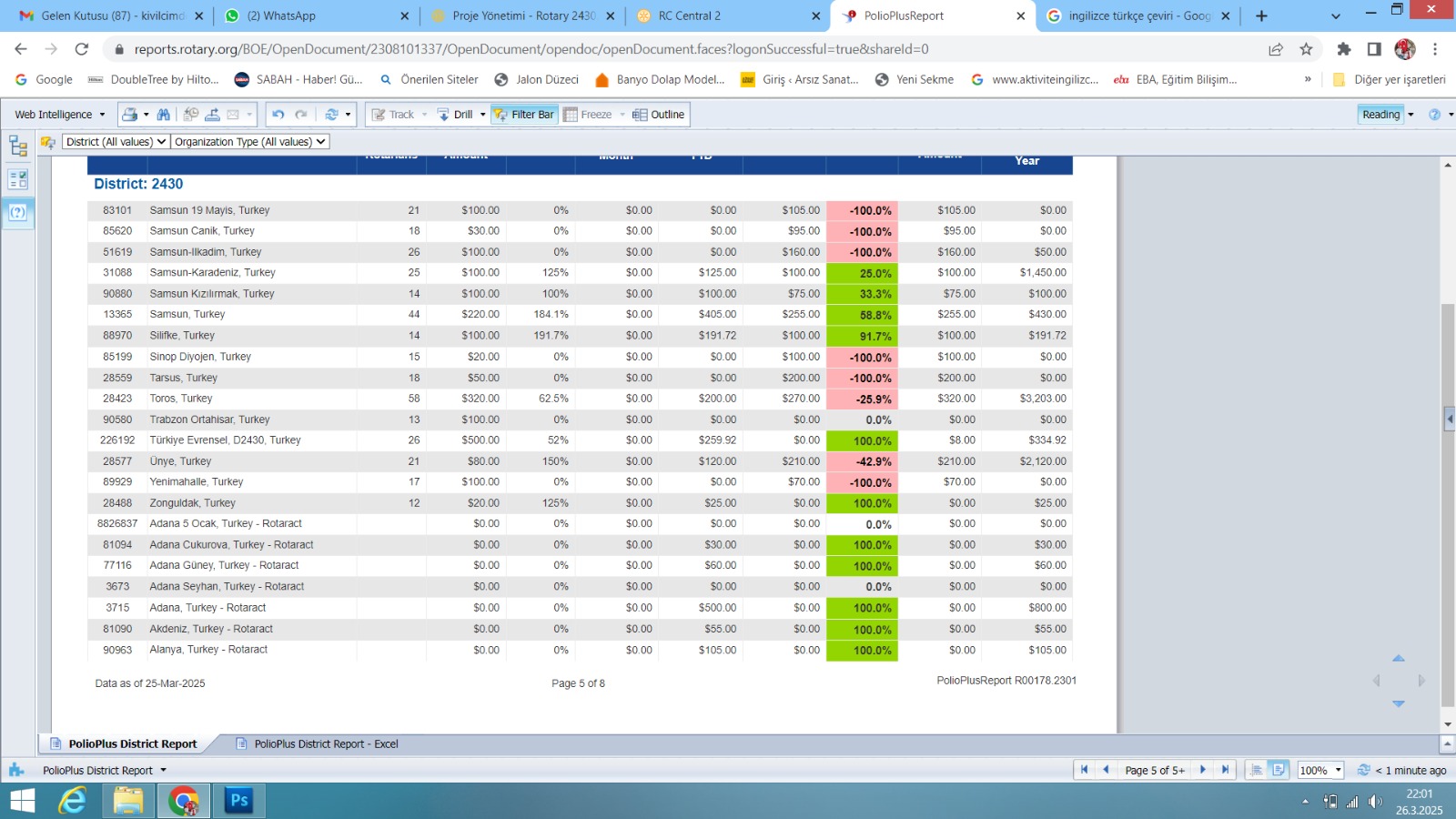Toggle Freeze headers button

[588, 115]
